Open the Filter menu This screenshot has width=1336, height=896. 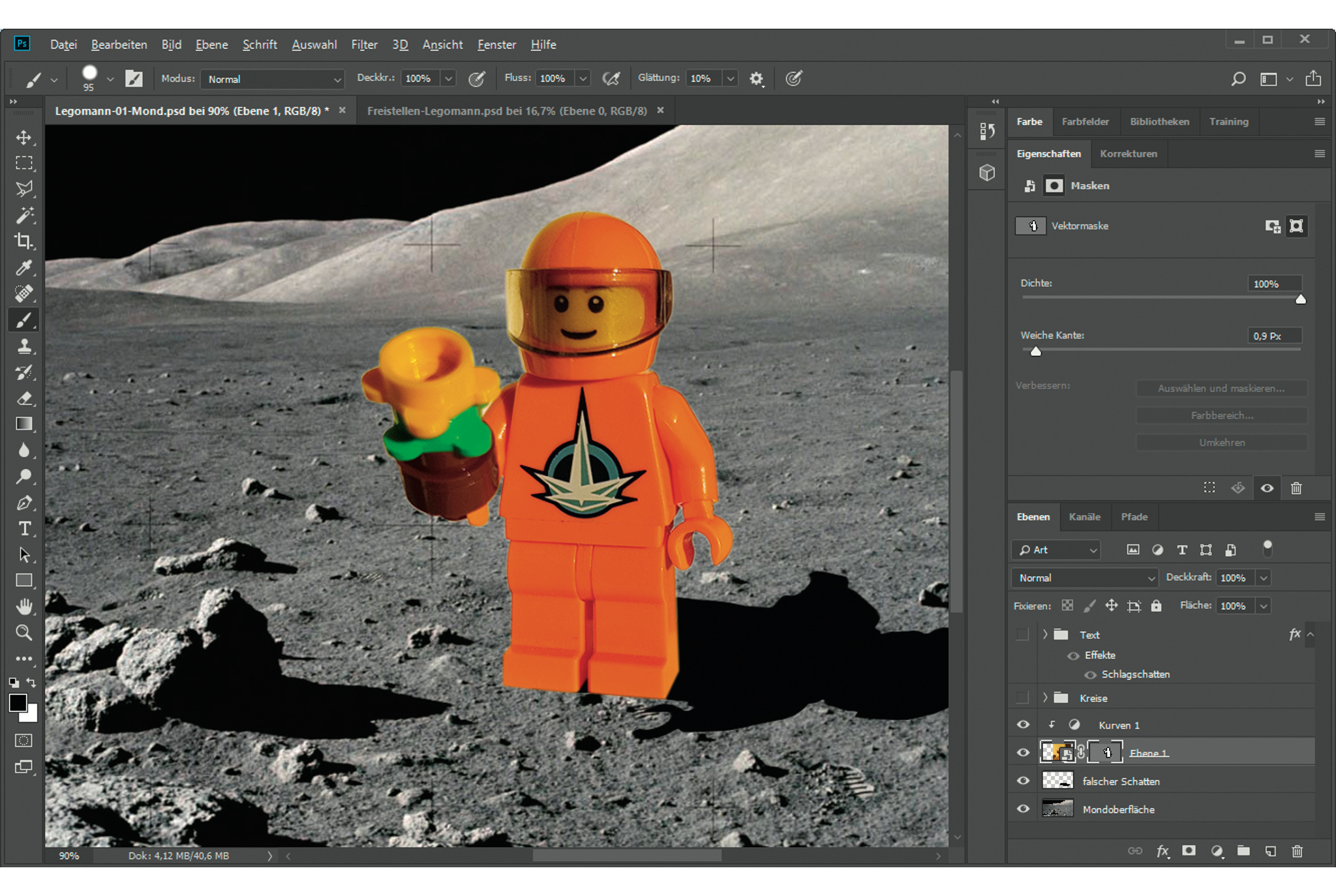364,44
